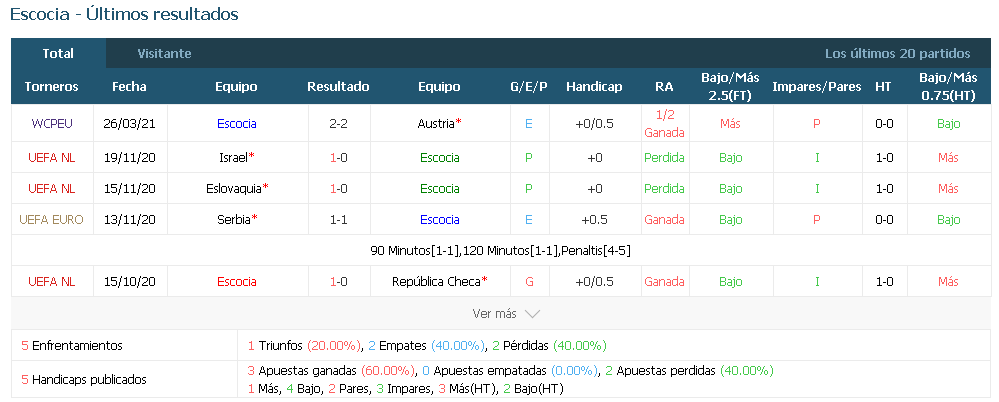Click República Checa team link
Image resolution: width=999 pixels, height=402 pixels.
[436, 282]
